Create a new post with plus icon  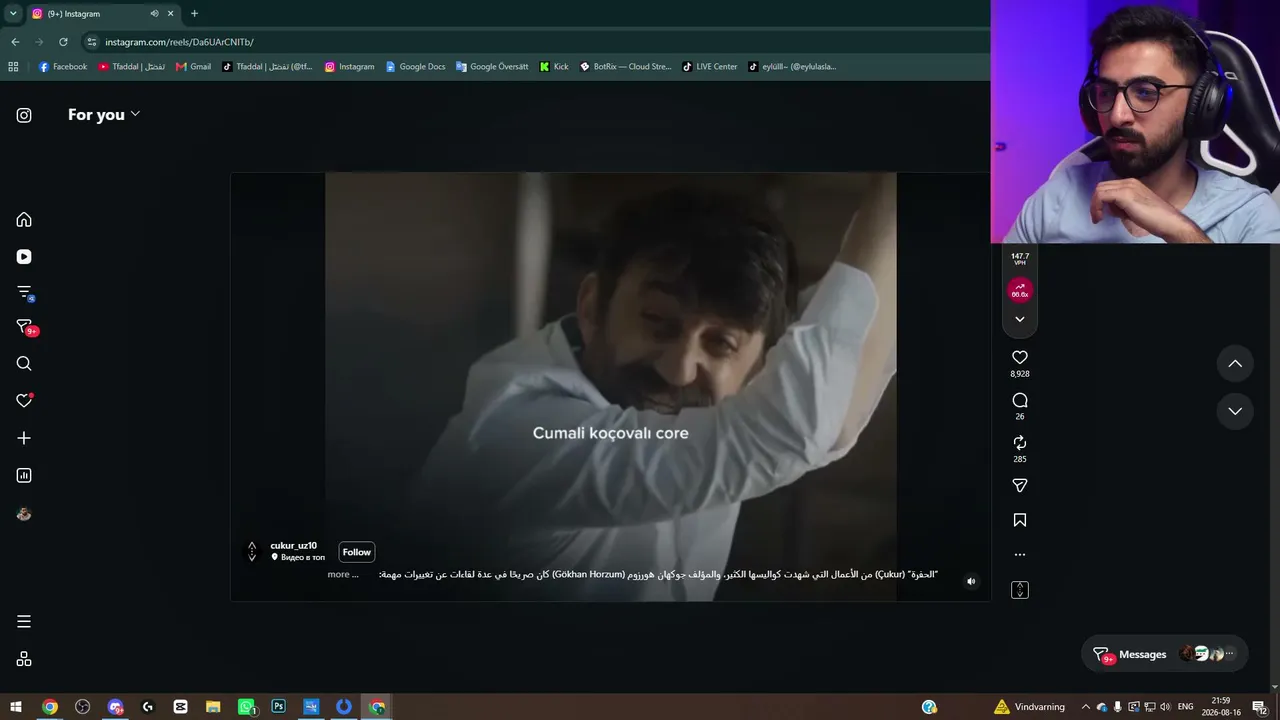tap(24, 438)
